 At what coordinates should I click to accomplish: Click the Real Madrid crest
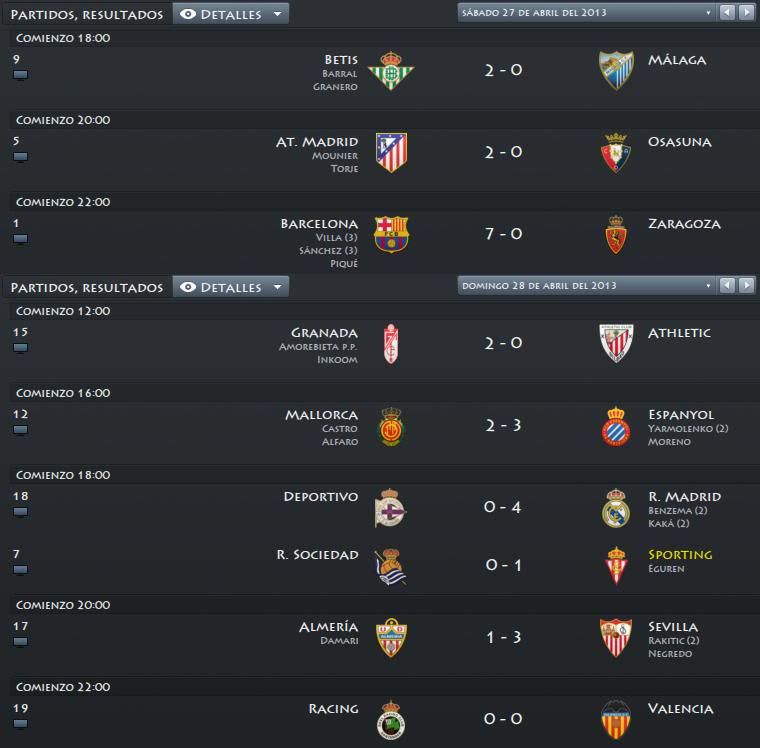click(616, 508)
